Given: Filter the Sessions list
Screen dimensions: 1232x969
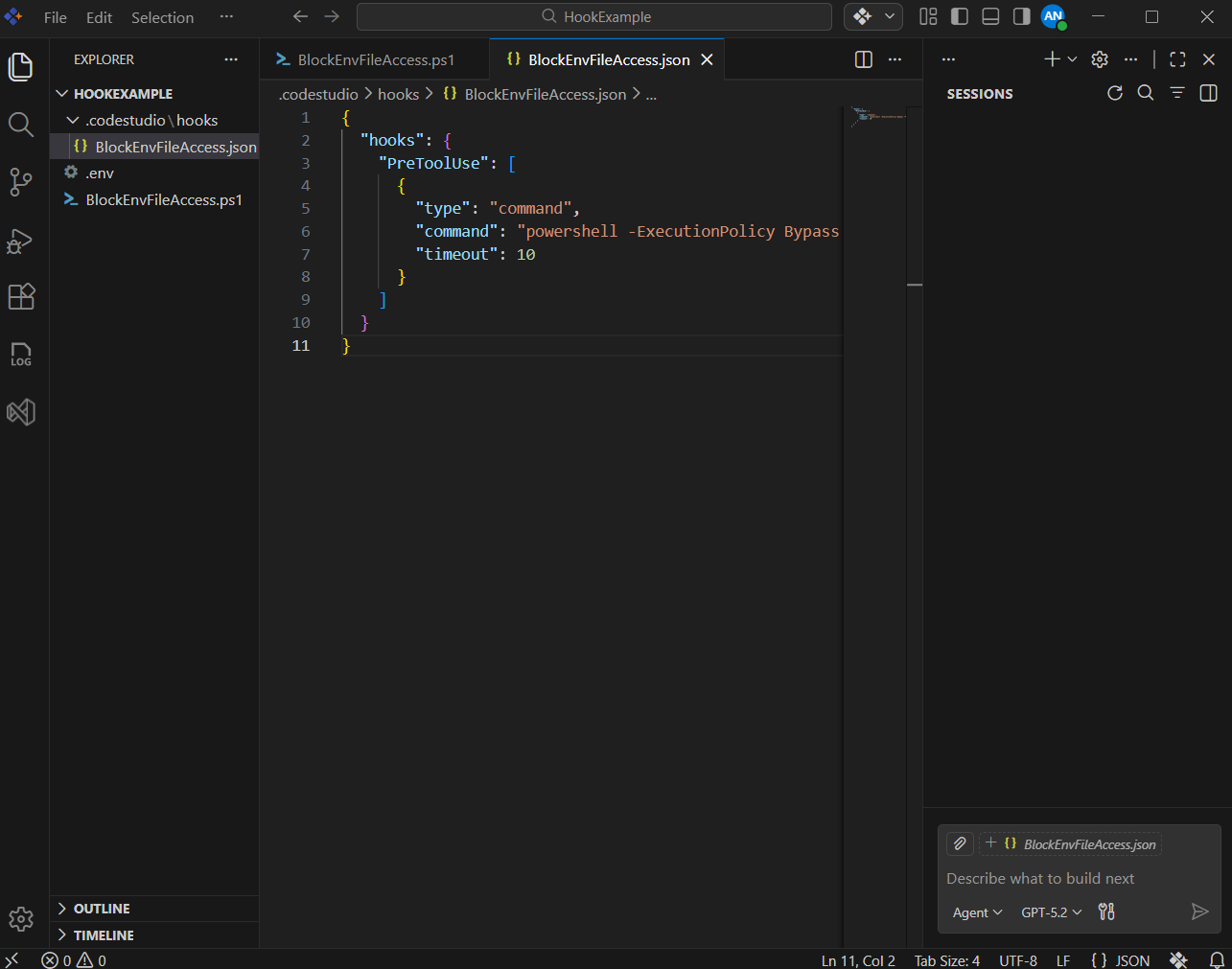Looking at the screenshot, I should pos(1176,93).
